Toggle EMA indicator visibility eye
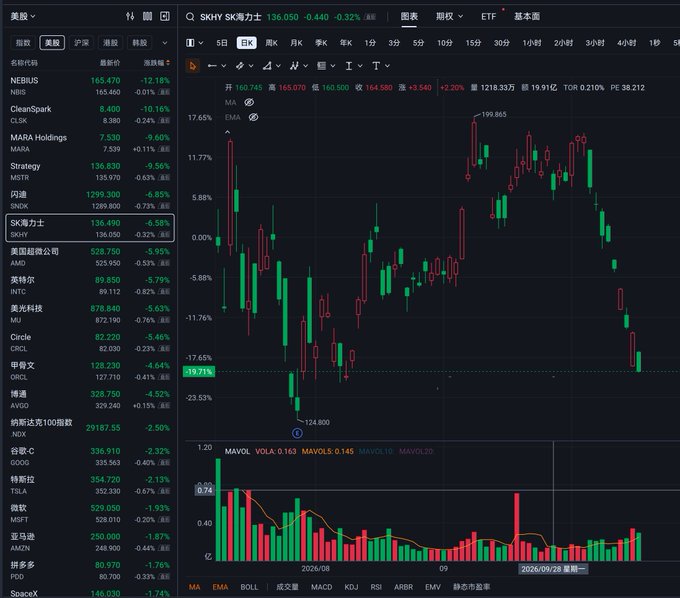 253,117
